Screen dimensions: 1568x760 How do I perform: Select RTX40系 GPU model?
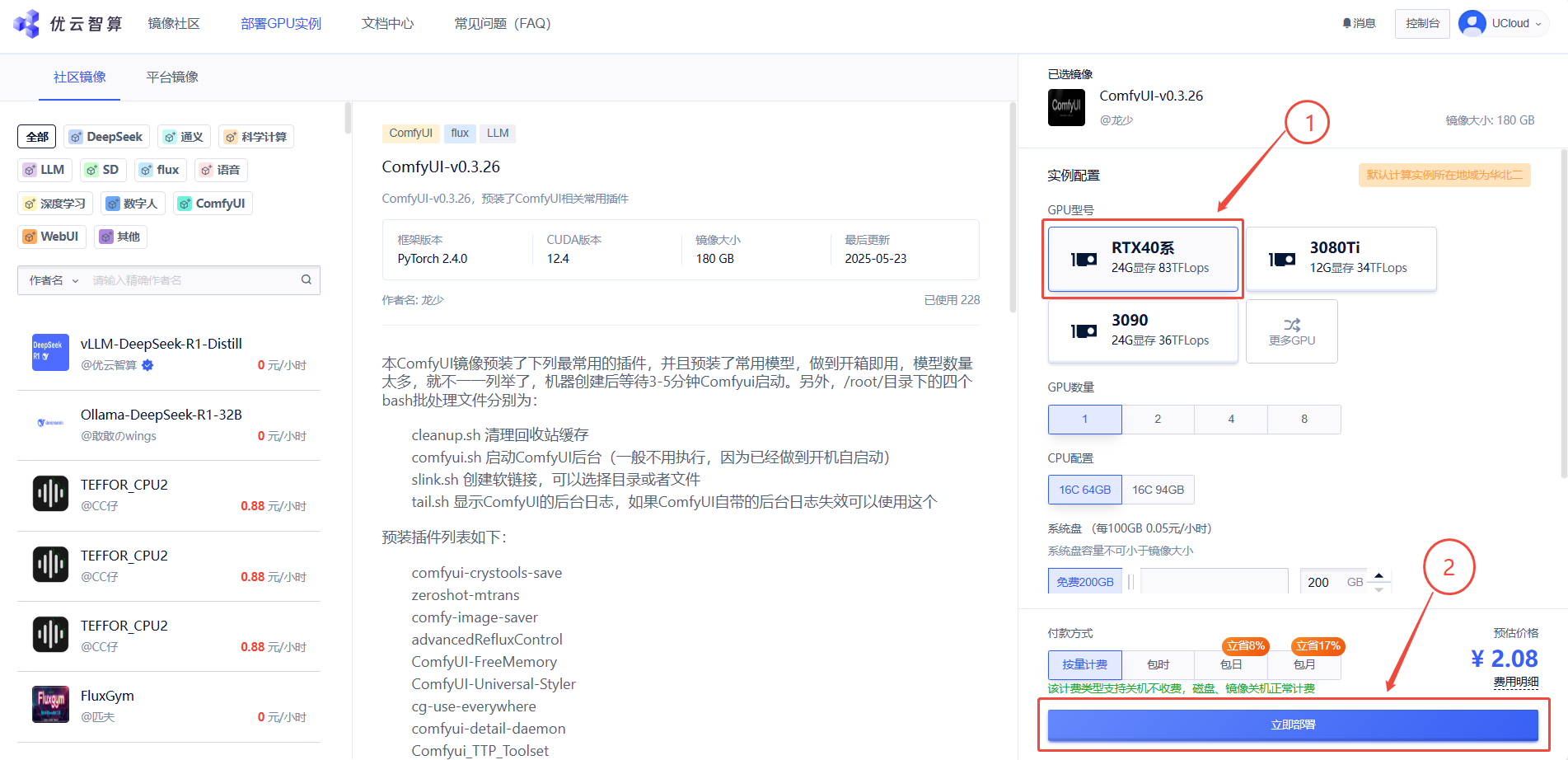point(1143,259)
